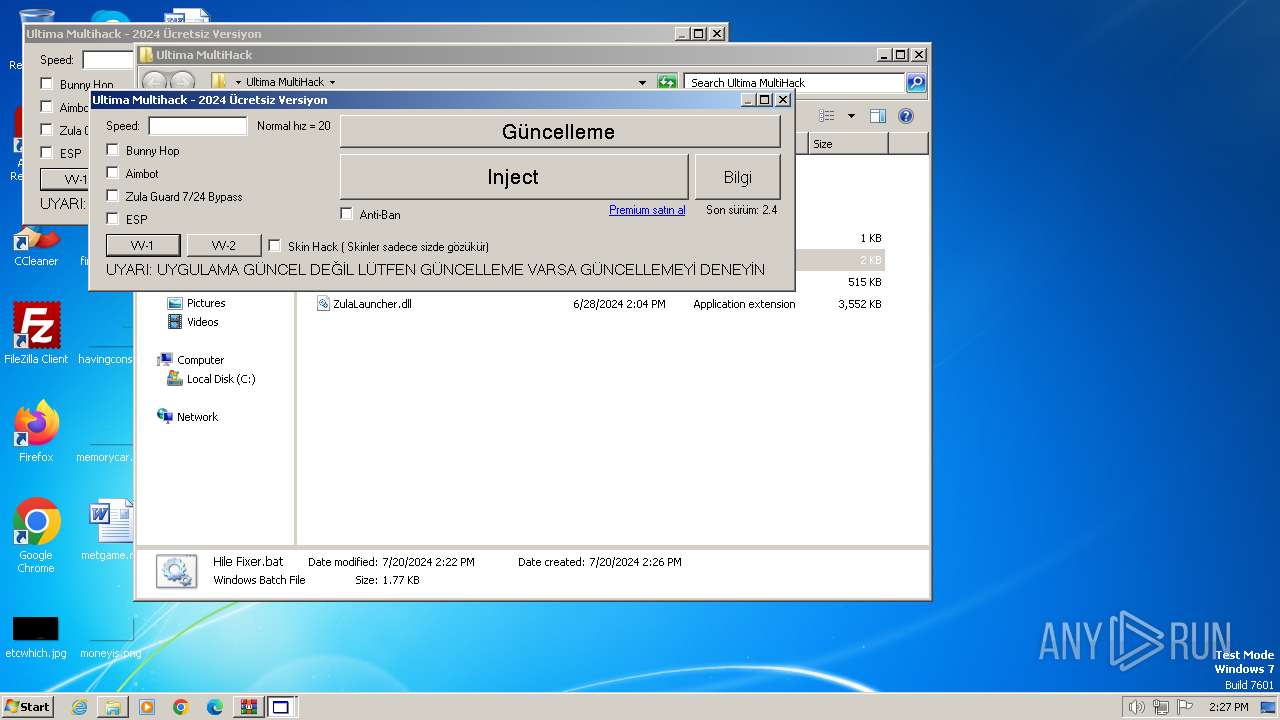1280x720 pixels.
Task: Click the W-1 button in the background window
Action: point(64,180)
